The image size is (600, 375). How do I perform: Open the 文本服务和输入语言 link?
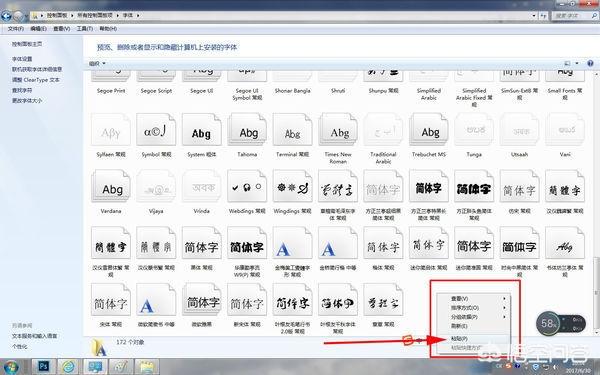click(x=34, y=336)
